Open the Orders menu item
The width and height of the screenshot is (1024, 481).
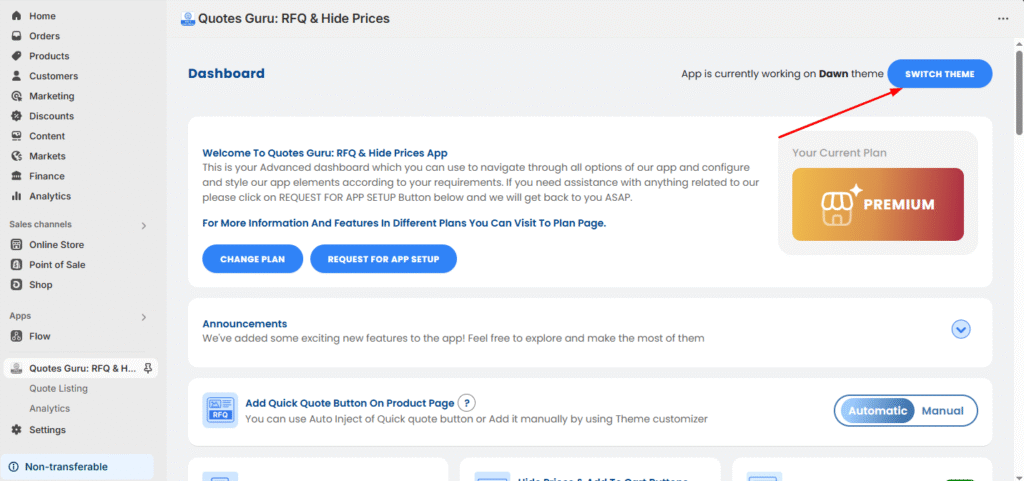pos(44,36)
